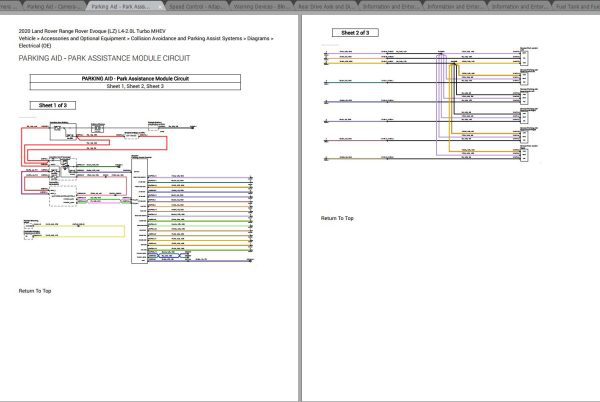Switch to the Fuel Tank tab
This screenshot has height=402, width=600.
[577, 7]
